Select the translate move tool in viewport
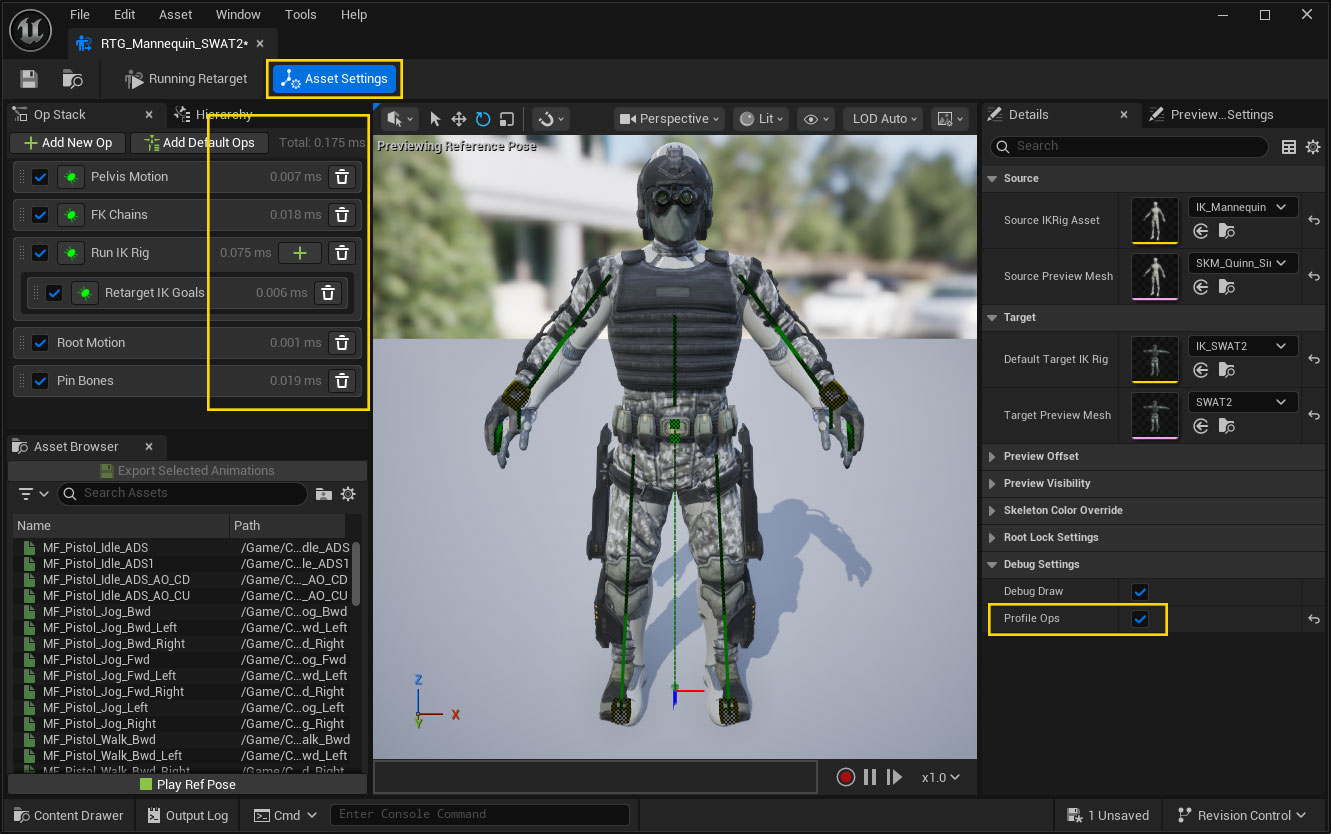 [x=459, y=119]
